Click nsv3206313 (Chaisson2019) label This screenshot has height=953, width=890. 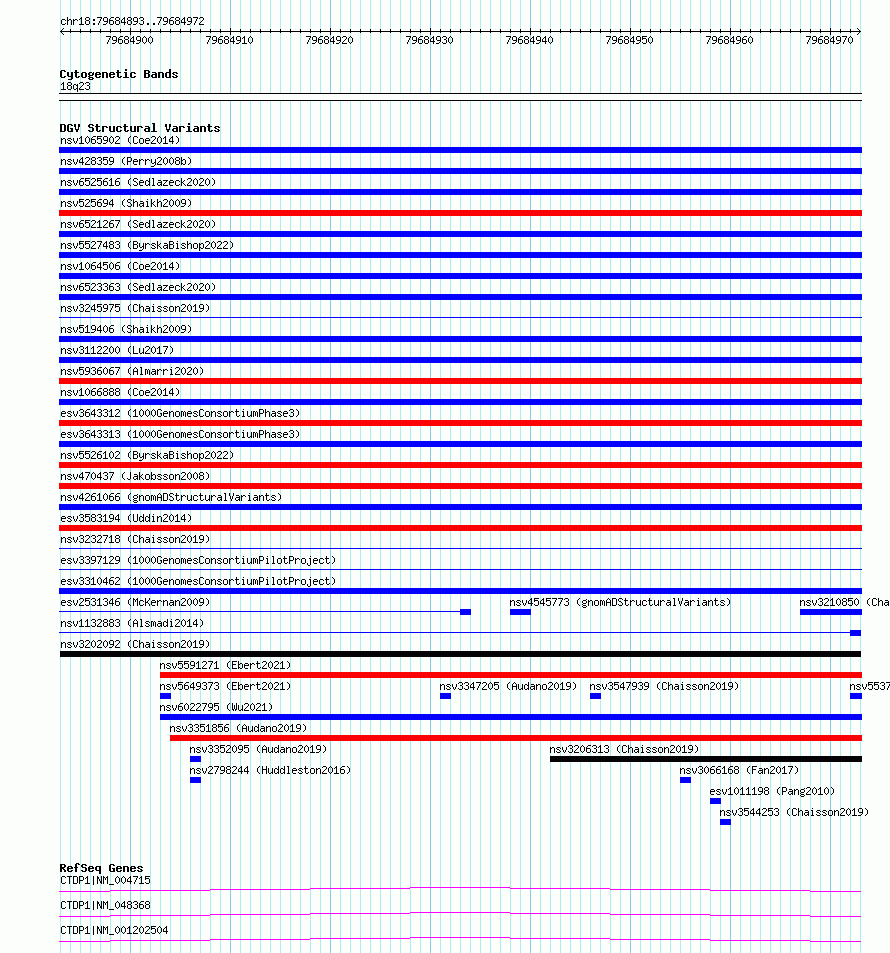(624, 749)
